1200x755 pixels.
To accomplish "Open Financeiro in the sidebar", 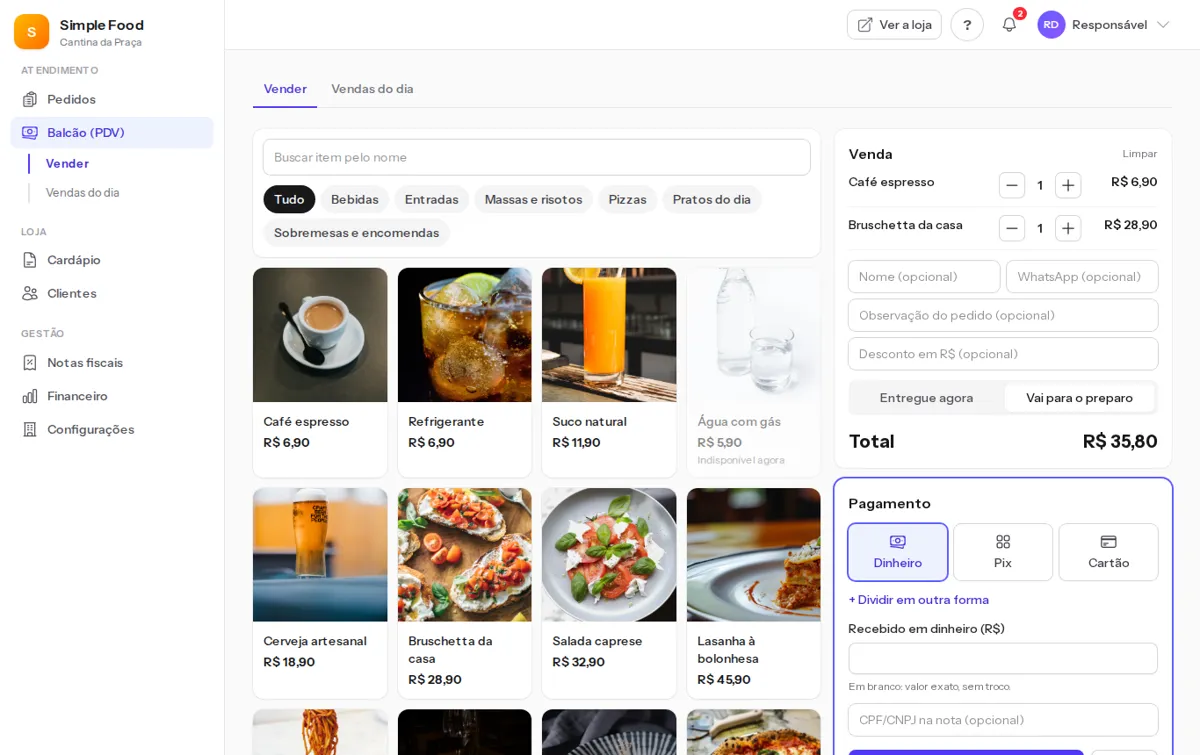I will point(112,396).
